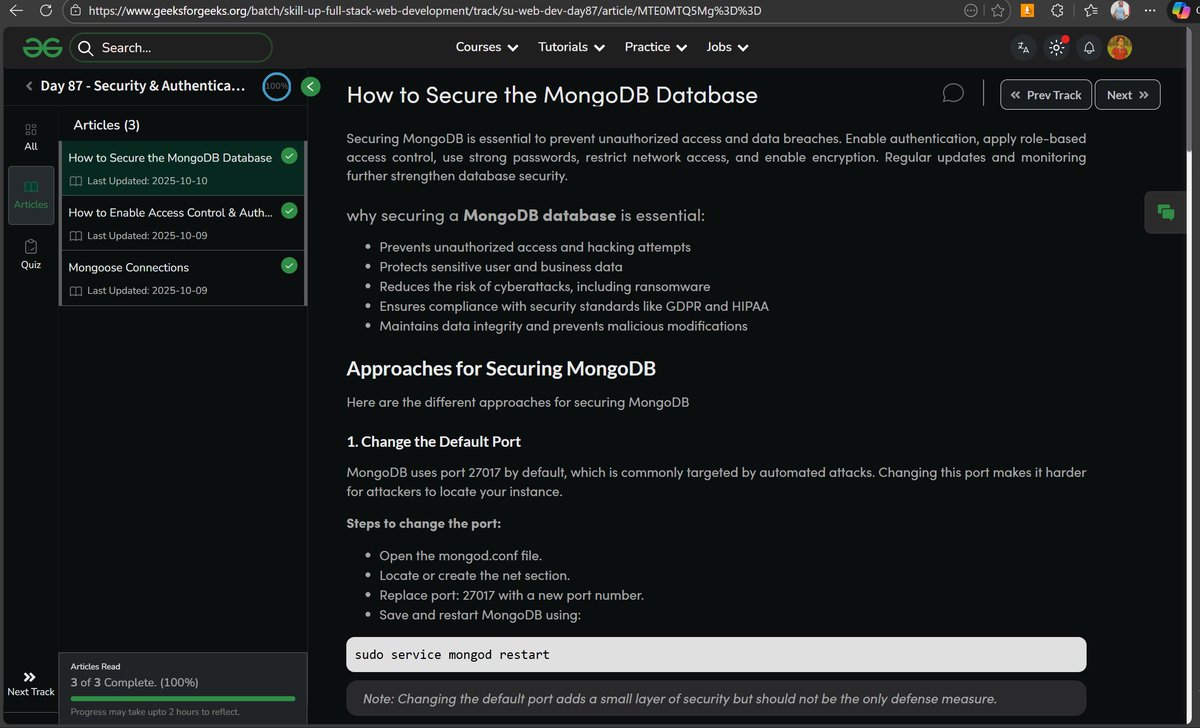Click '3 of 3 Complete. (100%)' text
Screen dimensions: 1200x728
135,682
